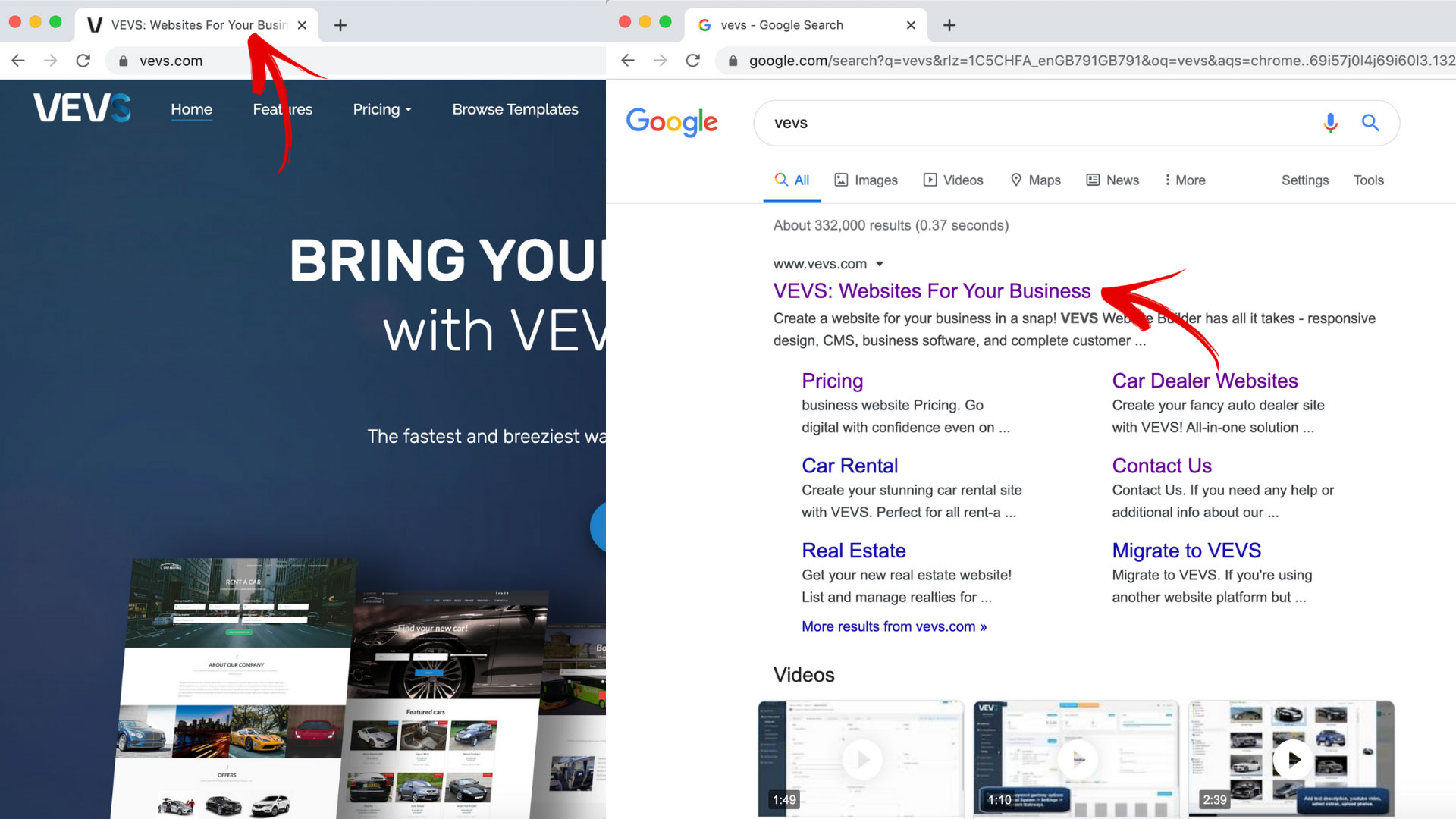Open Features on VEVS navigation
This screenshot has width=1456, height=819.
pos(282,109)
